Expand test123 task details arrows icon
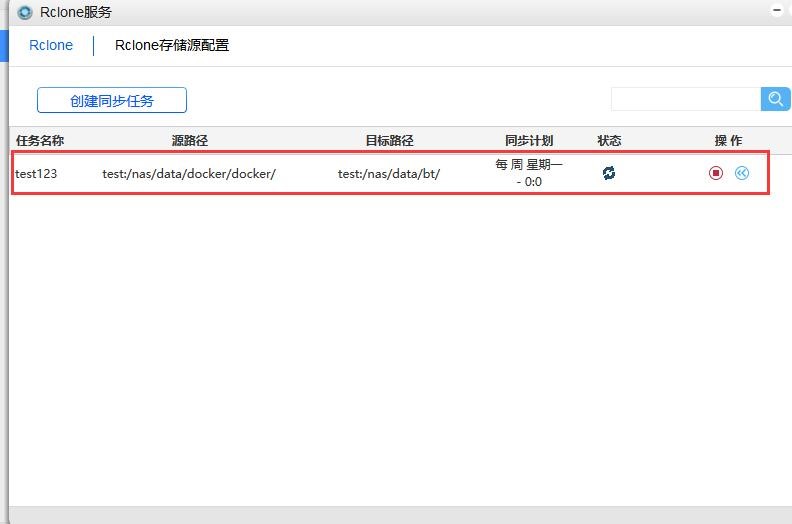 coord(741,173)
